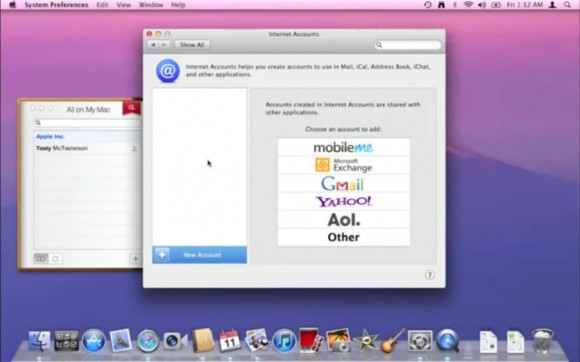Launch Safari compass icon in the Dock
Screen dimensions: 580x362
[x=148, y=341]
